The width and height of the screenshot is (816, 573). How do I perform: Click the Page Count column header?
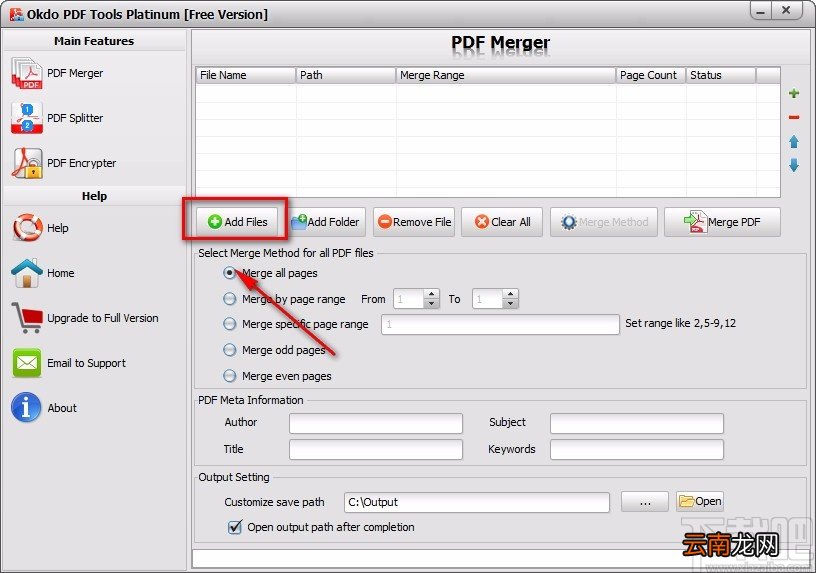(x=651, y=75)
